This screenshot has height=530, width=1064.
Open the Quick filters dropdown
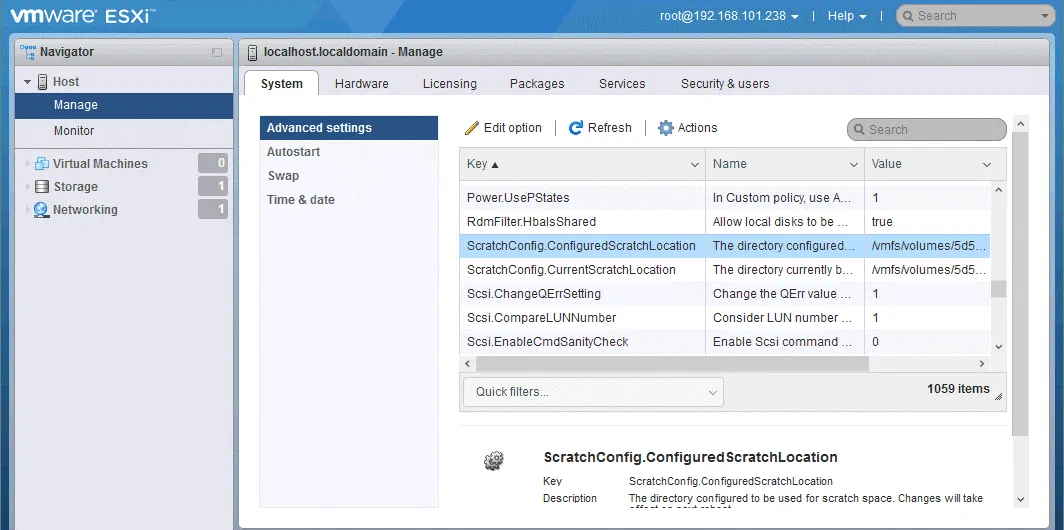click(x=592, y=392)
